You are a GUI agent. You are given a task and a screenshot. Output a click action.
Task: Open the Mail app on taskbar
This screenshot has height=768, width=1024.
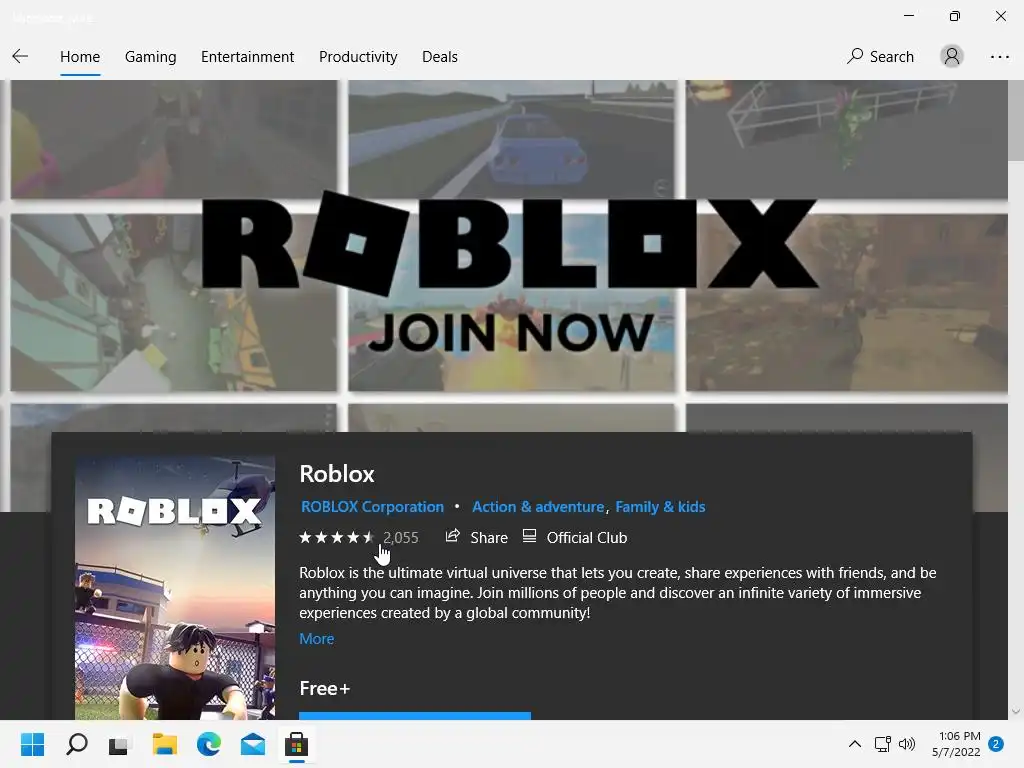[x=253, y=744]
